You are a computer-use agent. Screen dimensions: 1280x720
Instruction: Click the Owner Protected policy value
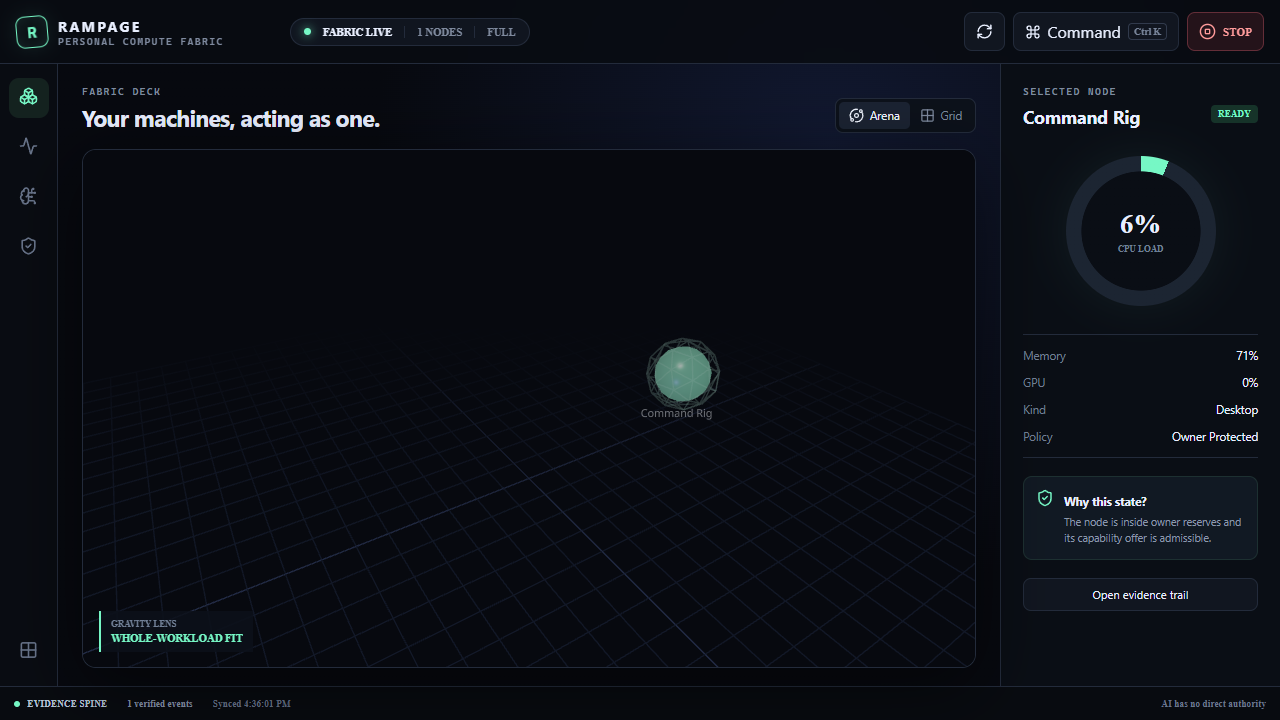point(1215,437)
